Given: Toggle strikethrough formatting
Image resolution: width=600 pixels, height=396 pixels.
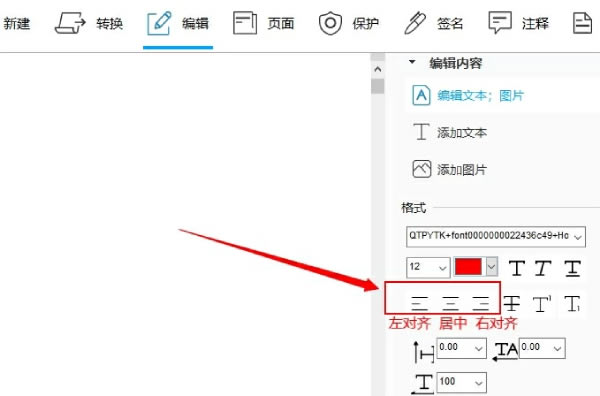Looking at the screenshot, I should tap(512, 303).
